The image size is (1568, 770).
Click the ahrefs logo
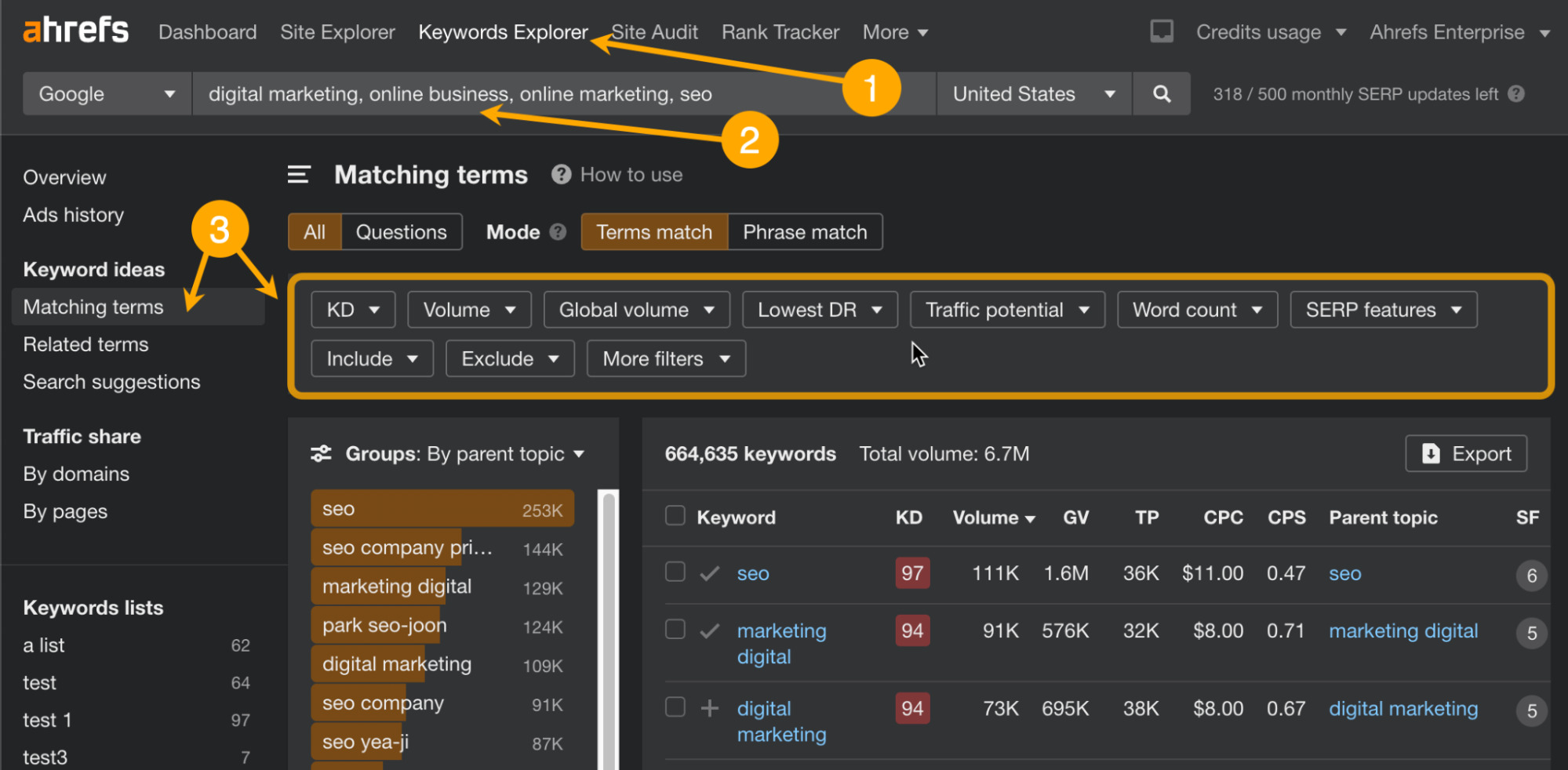tap(75, 30)
